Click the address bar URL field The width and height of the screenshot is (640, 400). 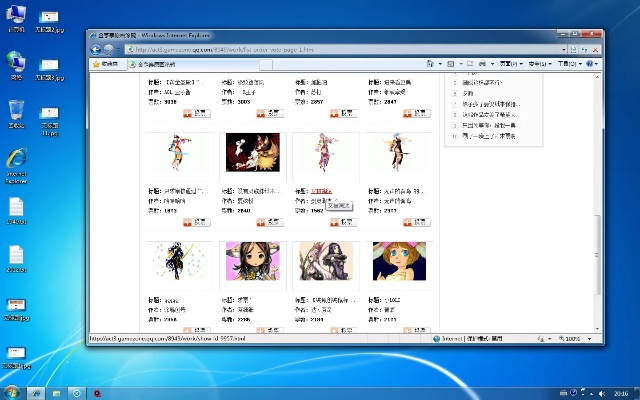point(300,49)
